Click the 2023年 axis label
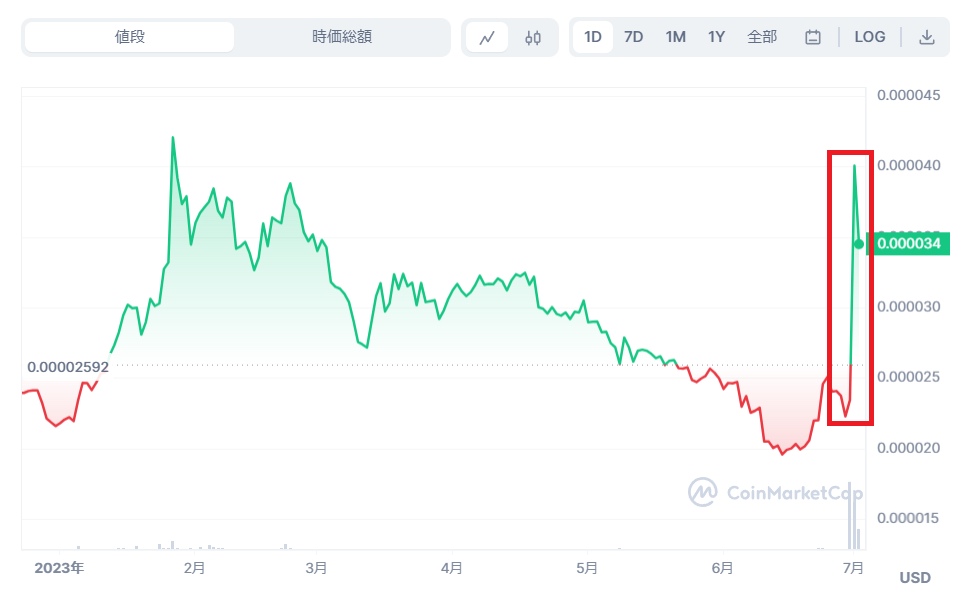Screen dimensions: 971x599 point(60,567)
